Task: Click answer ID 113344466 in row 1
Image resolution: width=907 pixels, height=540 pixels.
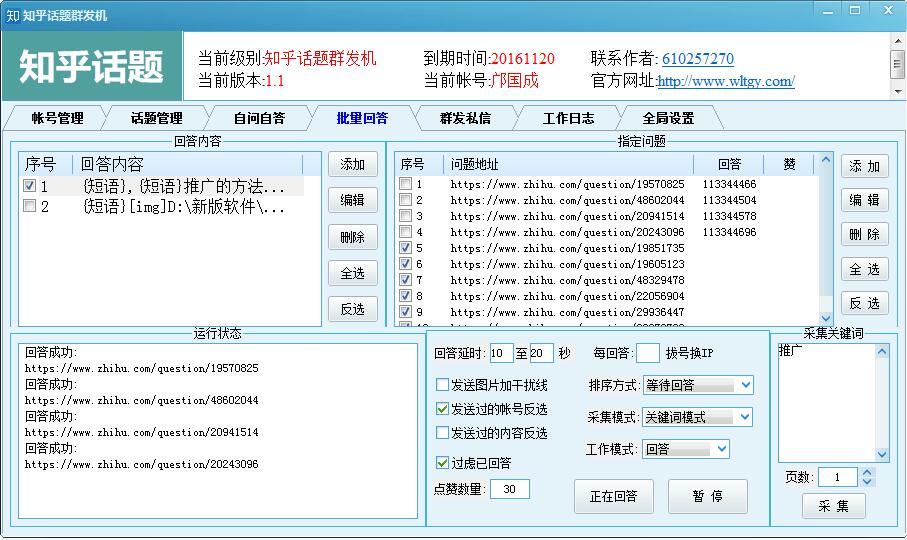Action: [x=729, y=184]
